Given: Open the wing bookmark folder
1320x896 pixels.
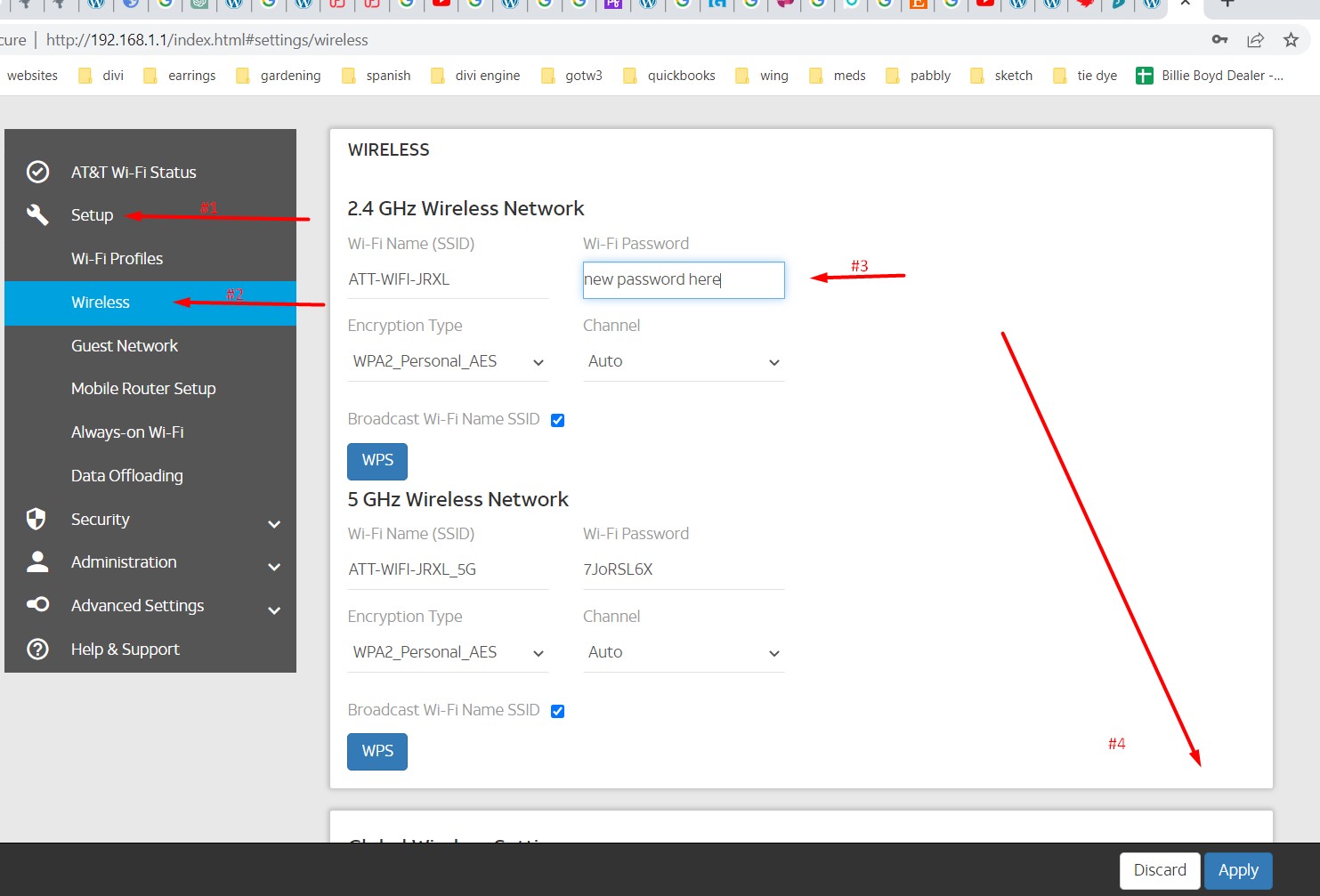Looking at the screenshot, I should (x=761, y=76).
